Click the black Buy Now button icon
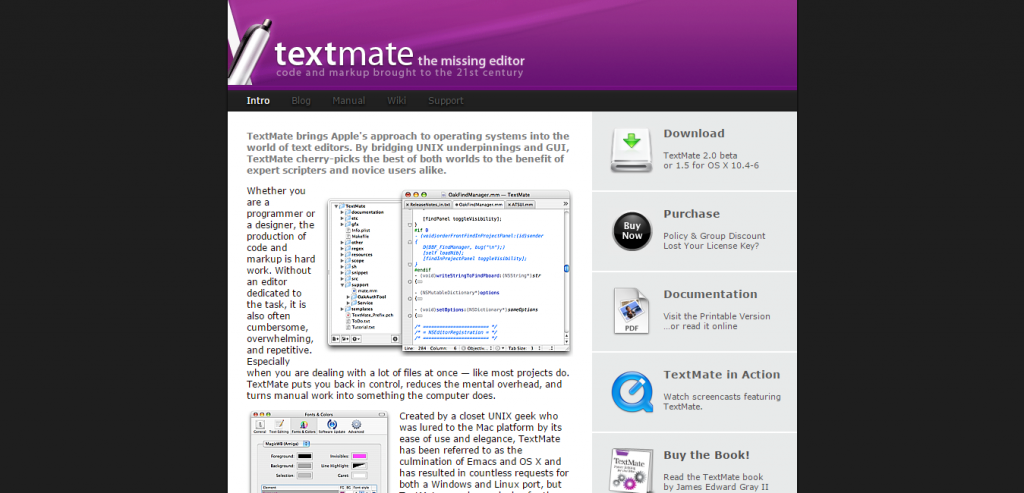 coord(632,231)
